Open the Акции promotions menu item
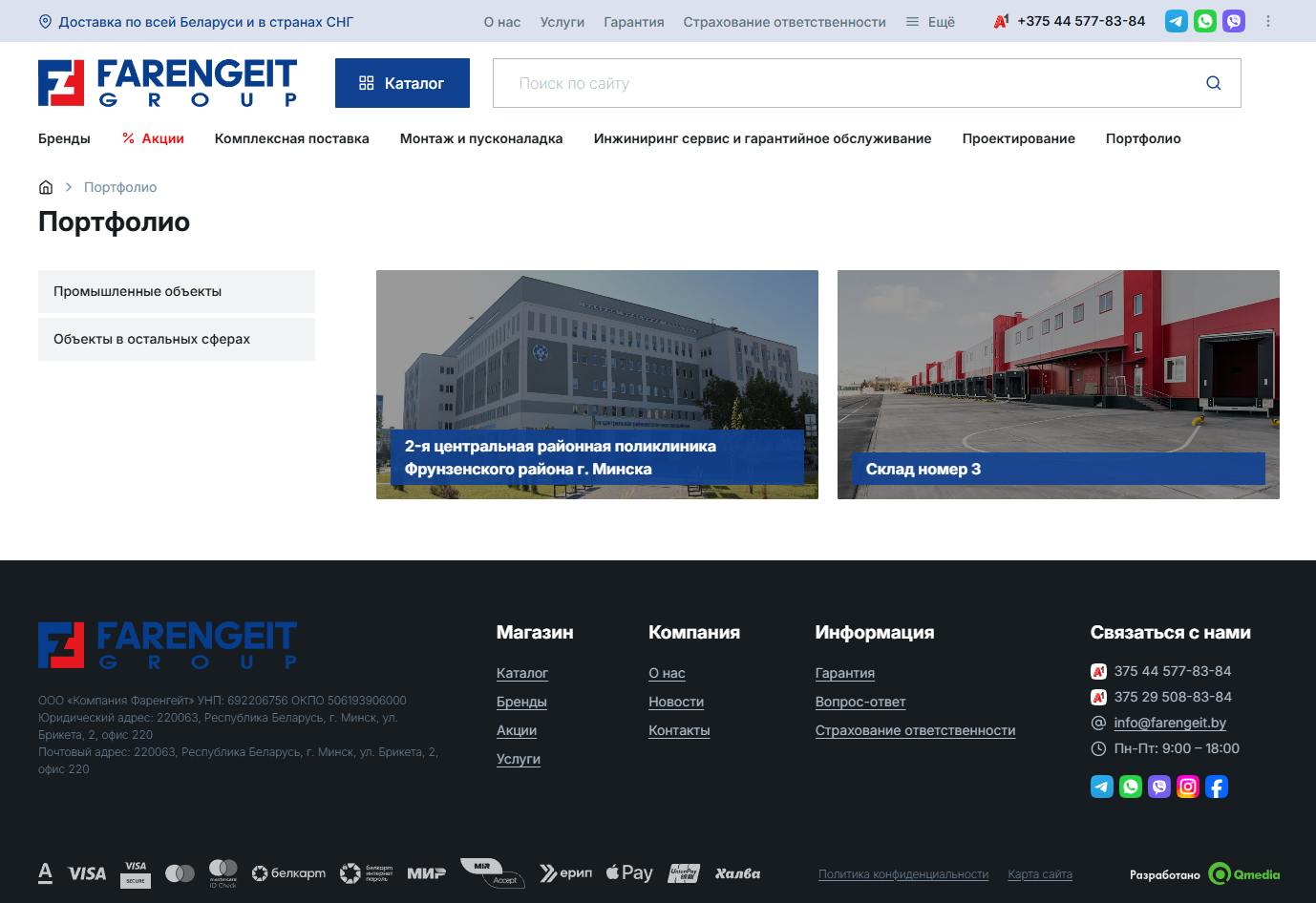1316x903 pixels. (x=153, y=138)
